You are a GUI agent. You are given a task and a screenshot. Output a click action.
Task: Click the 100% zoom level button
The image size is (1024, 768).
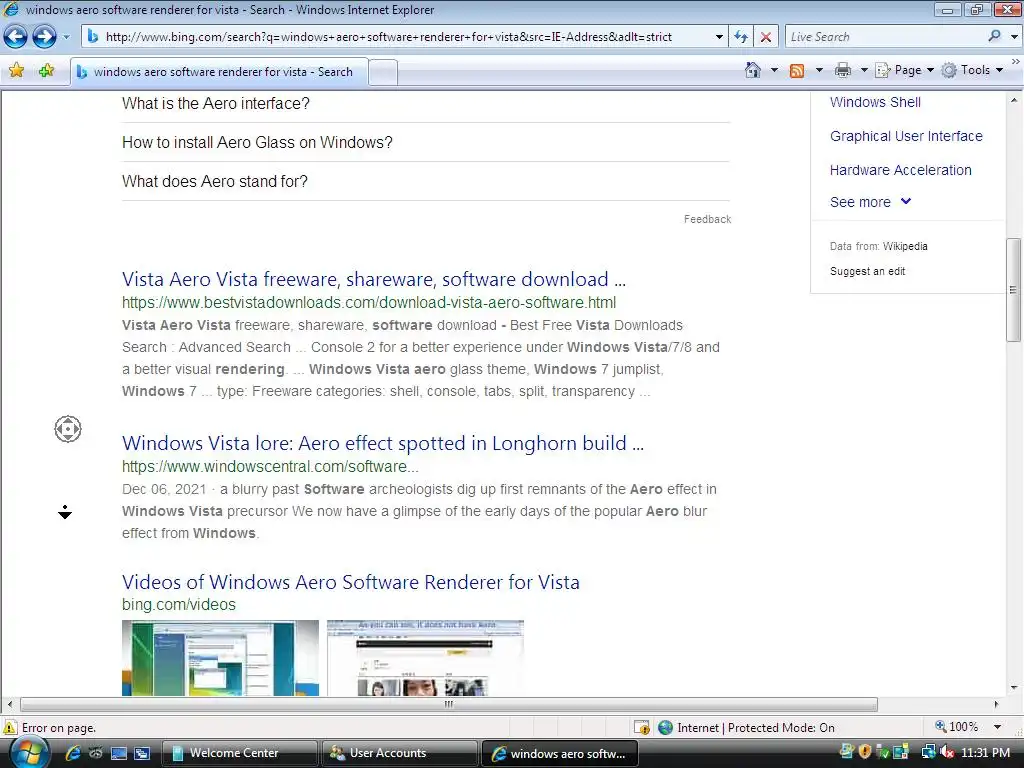click(x=957, y=727)
